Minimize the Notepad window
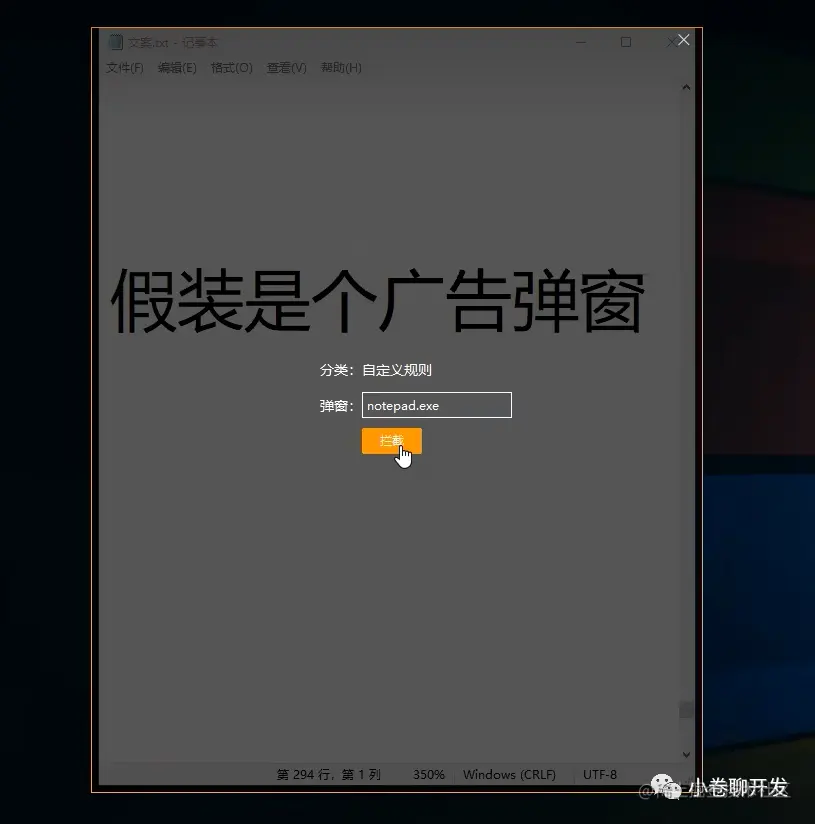This screenshot has height=824, width=815. pyautogui.click(x=581, y=42)
